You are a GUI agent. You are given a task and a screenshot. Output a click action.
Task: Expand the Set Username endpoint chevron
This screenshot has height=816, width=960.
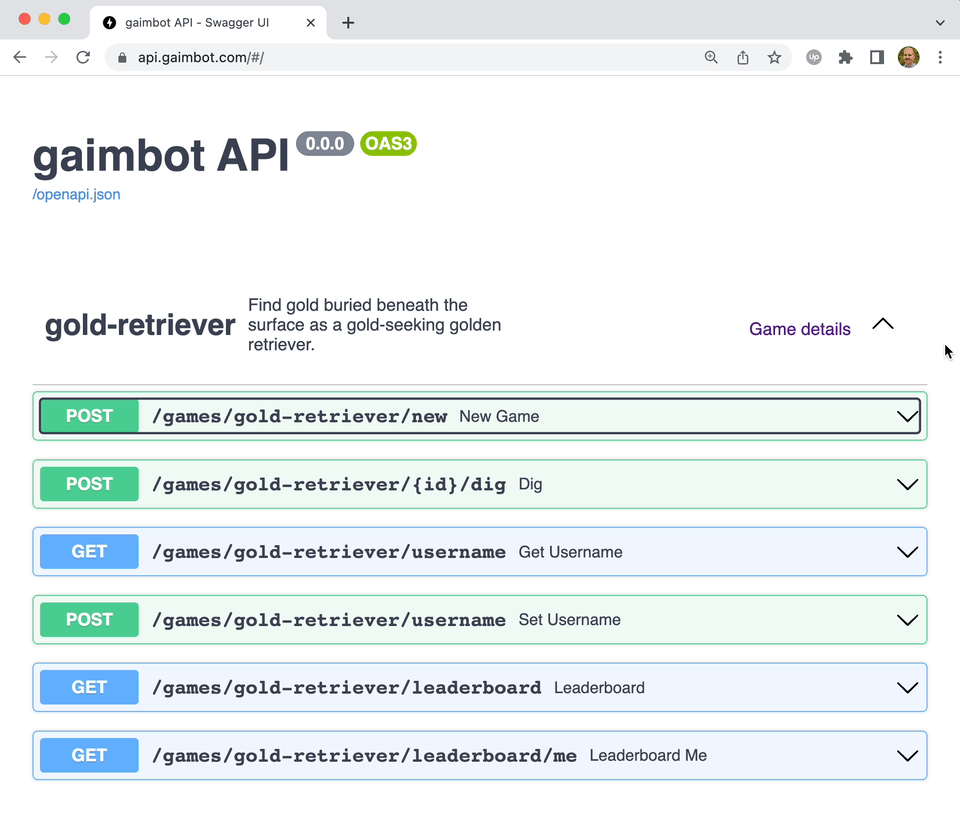click(x=907, y=620)
